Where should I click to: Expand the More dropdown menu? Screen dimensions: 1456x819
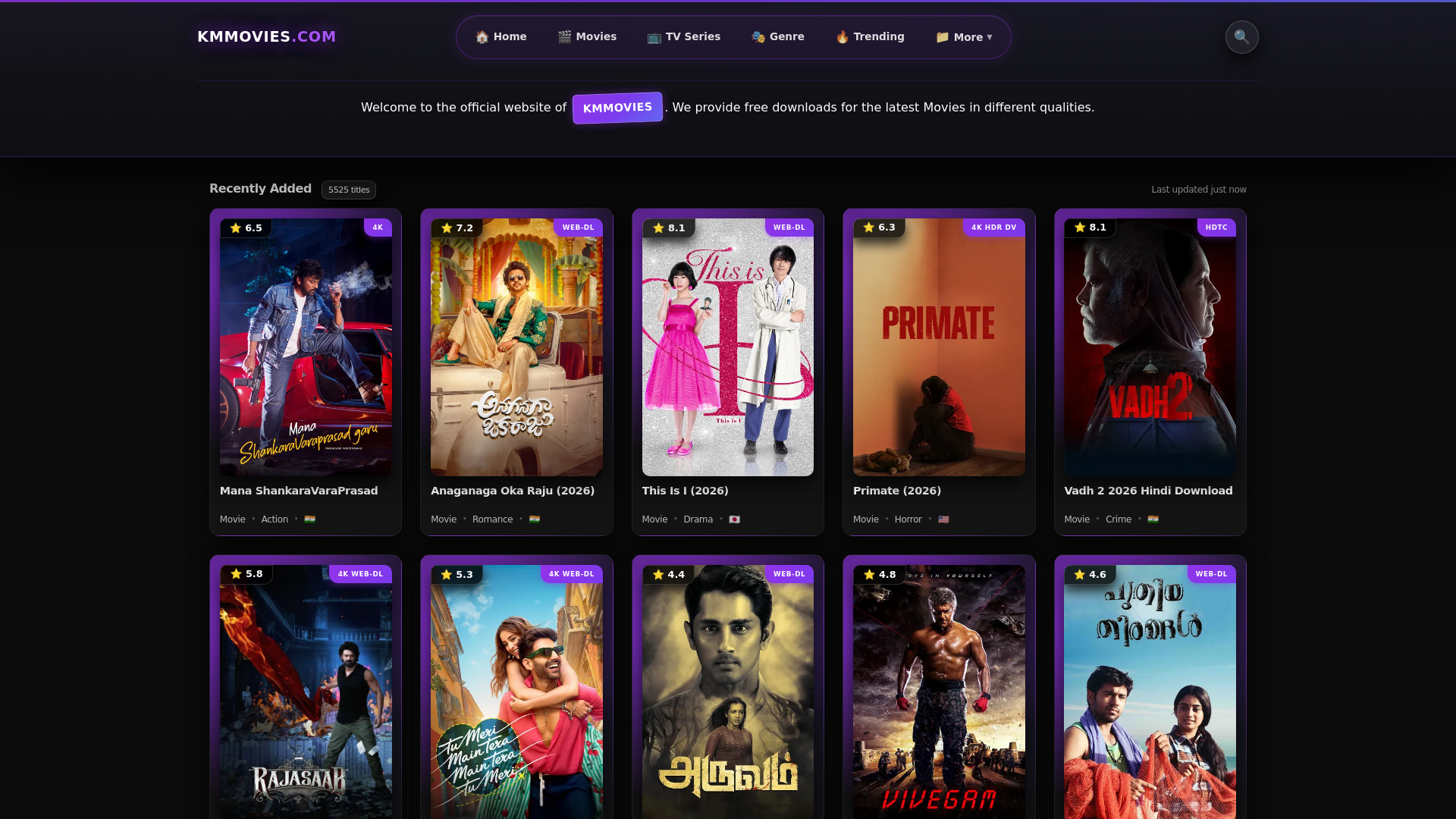[x=964, y=37]
